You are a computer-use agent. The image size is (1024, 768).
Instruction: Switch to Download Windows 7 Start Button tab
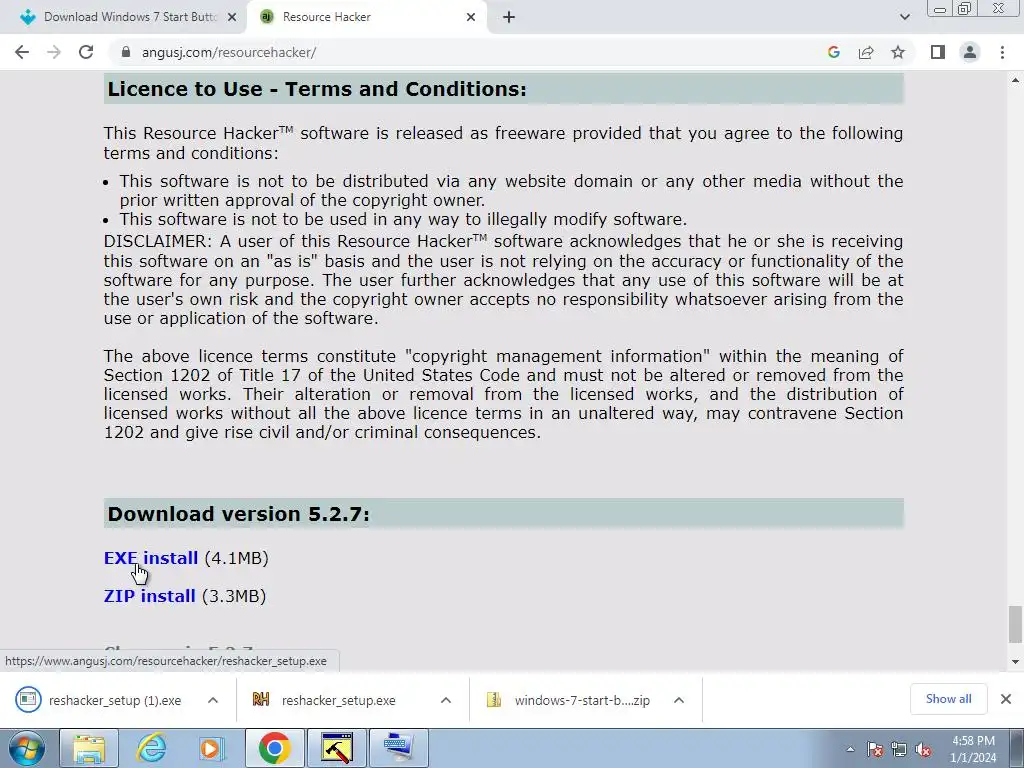[x=123, y=17]
